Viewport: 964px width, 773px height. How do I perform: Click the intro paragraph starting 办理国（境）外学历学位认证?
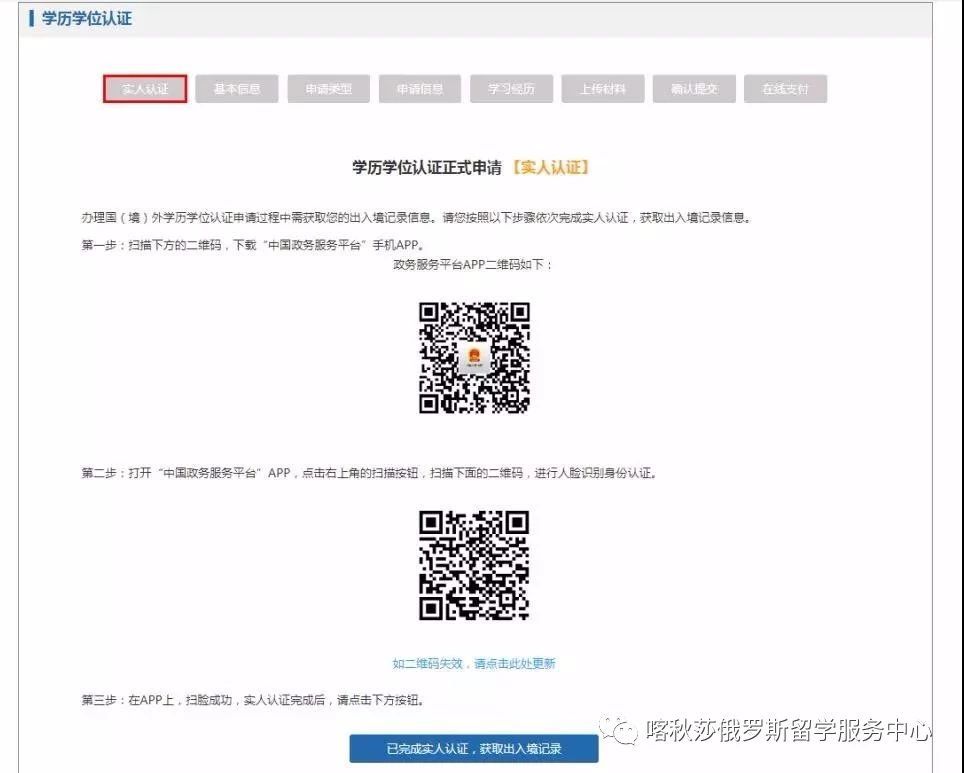point(416,218)
